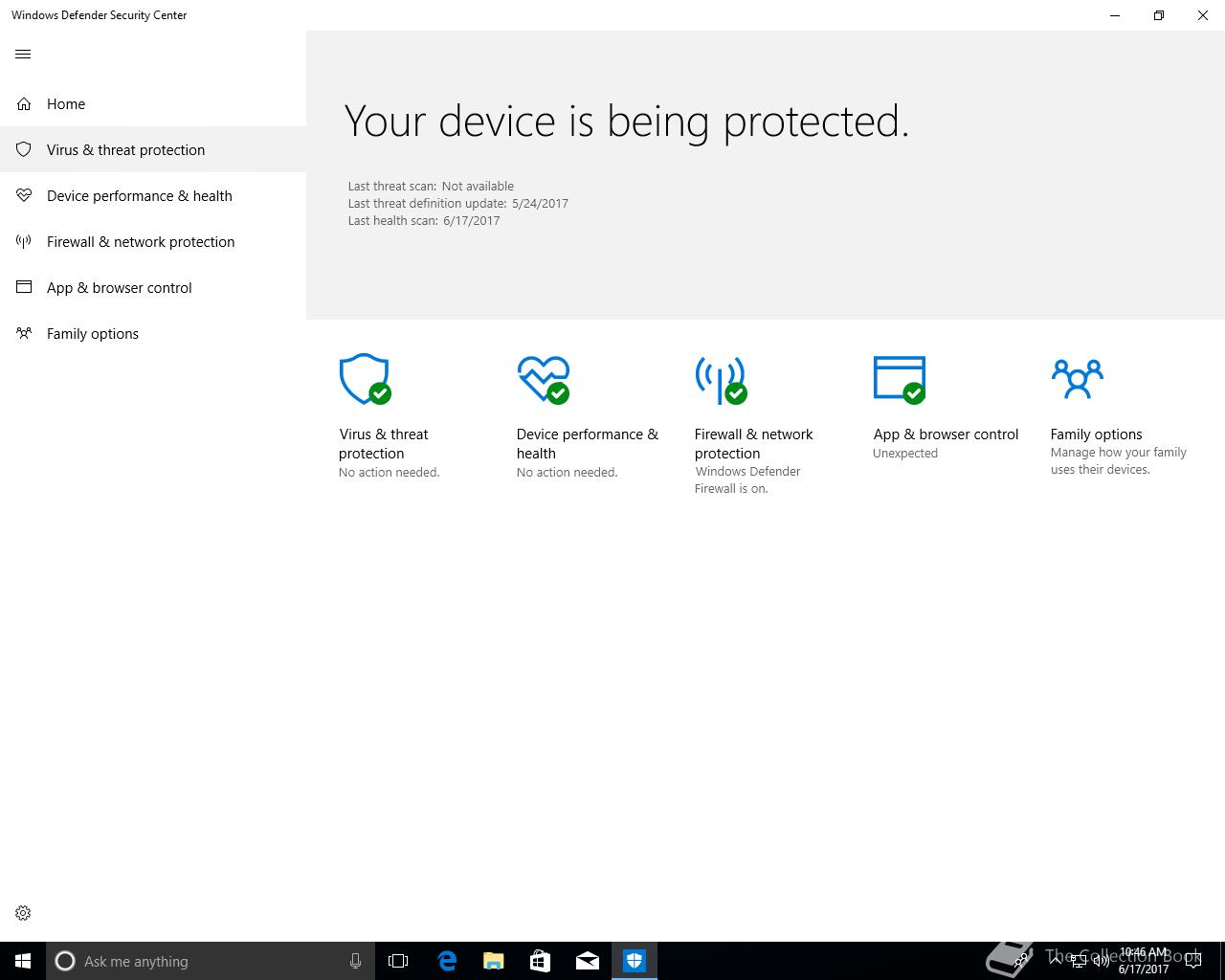Go to Home in the sidebar
Viewport: 1225px width, 980px height.
click(153, 103)
